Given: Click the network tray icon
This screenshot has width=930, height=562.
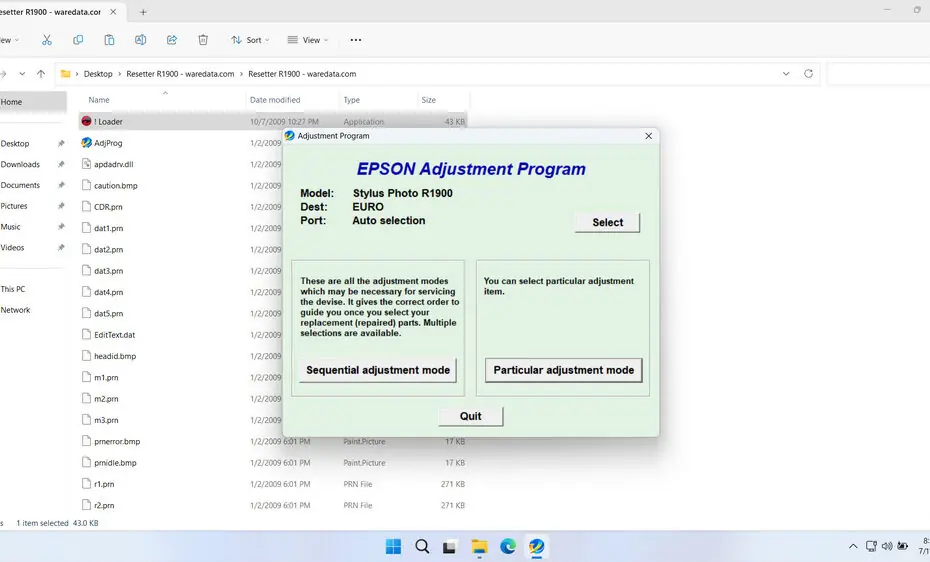Looking at the screenshot, I should tap(871, 546).
